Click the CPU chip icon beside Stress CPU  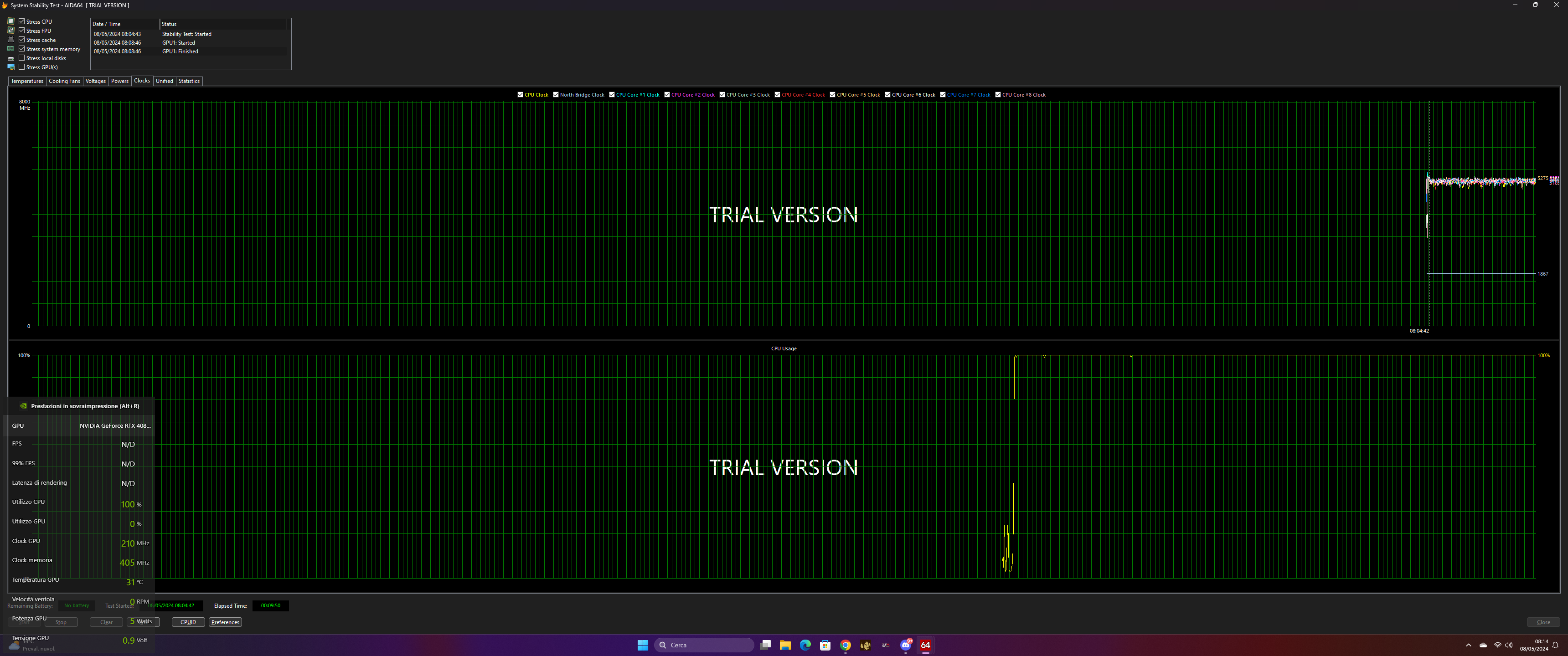(10, 21)
